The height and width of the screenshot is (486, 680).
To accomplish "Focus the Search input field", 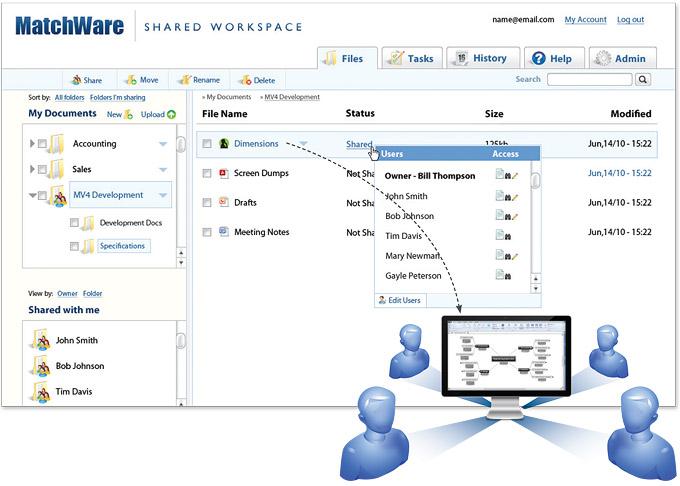I will pos(589,79).
